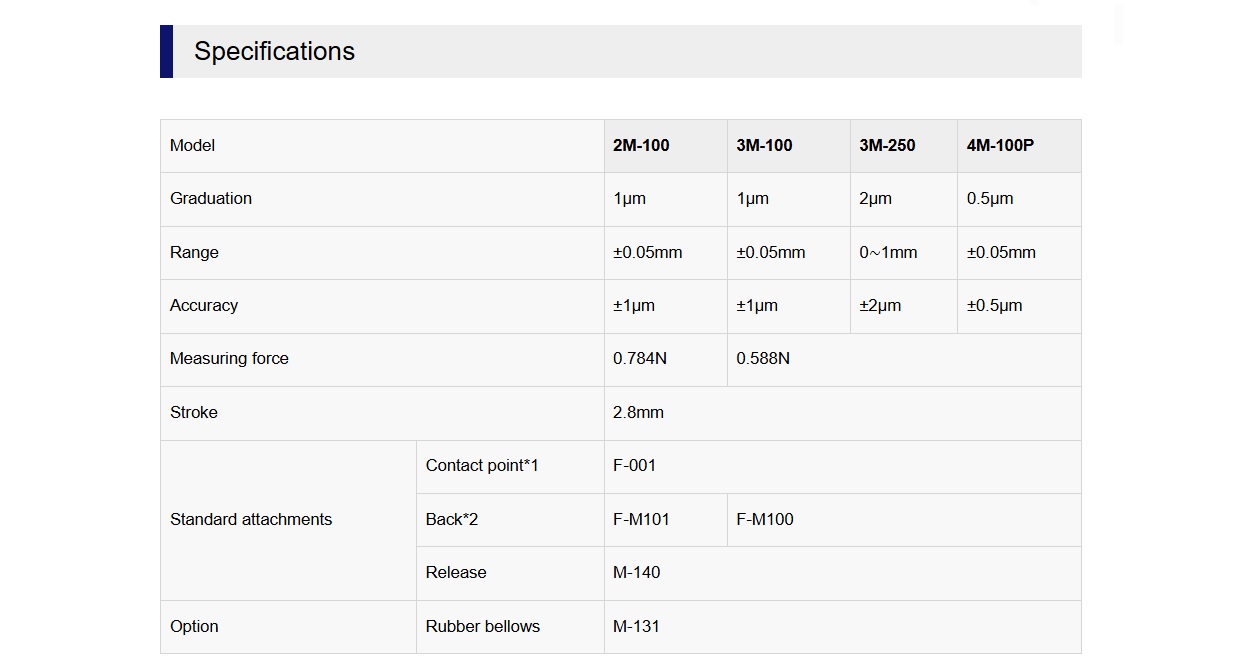
Task: Select the 4M-100P model column header
Action: (x=1019, y=146)
